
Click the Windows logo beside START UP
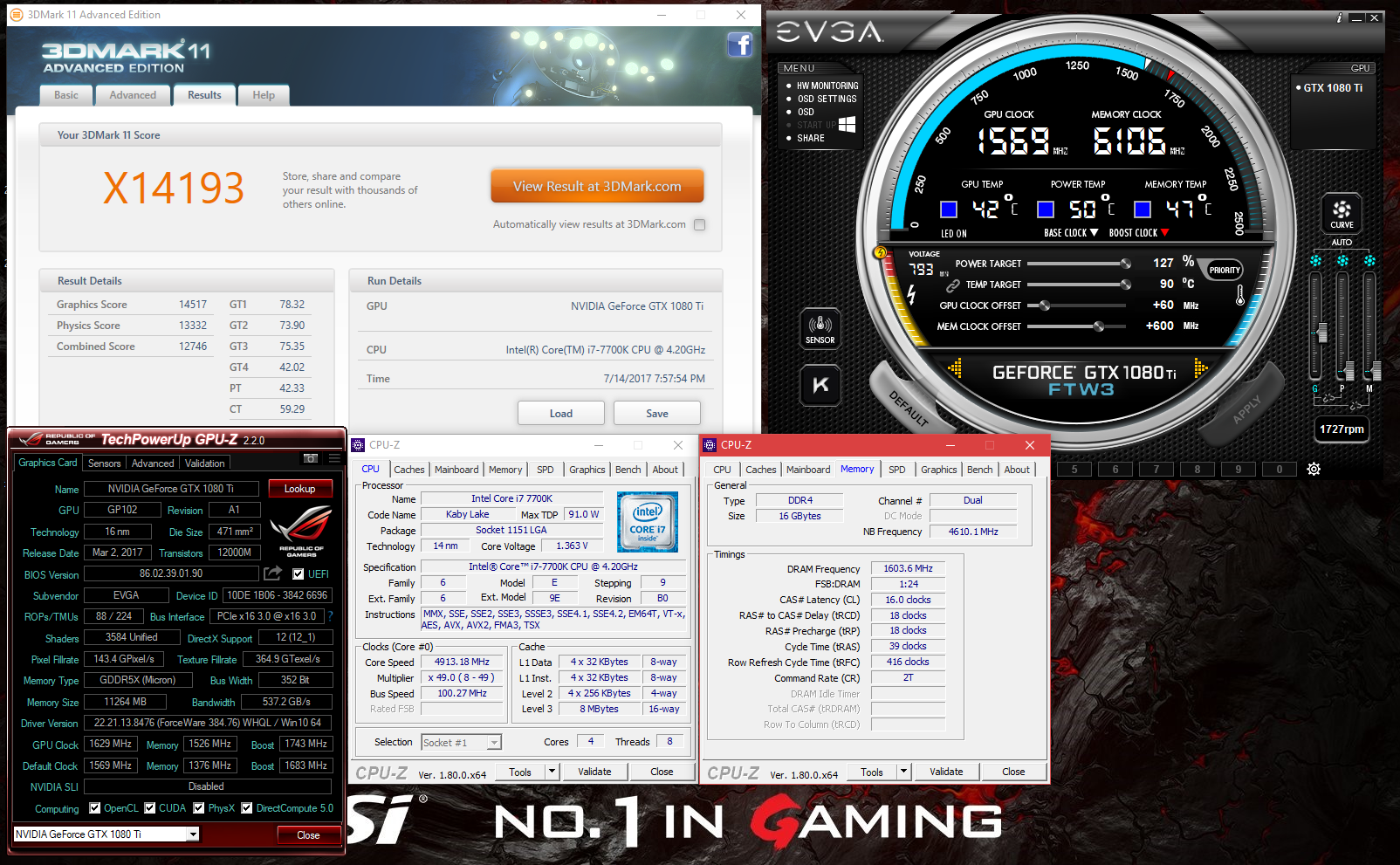pyautogui.click(x=846, y=125)
